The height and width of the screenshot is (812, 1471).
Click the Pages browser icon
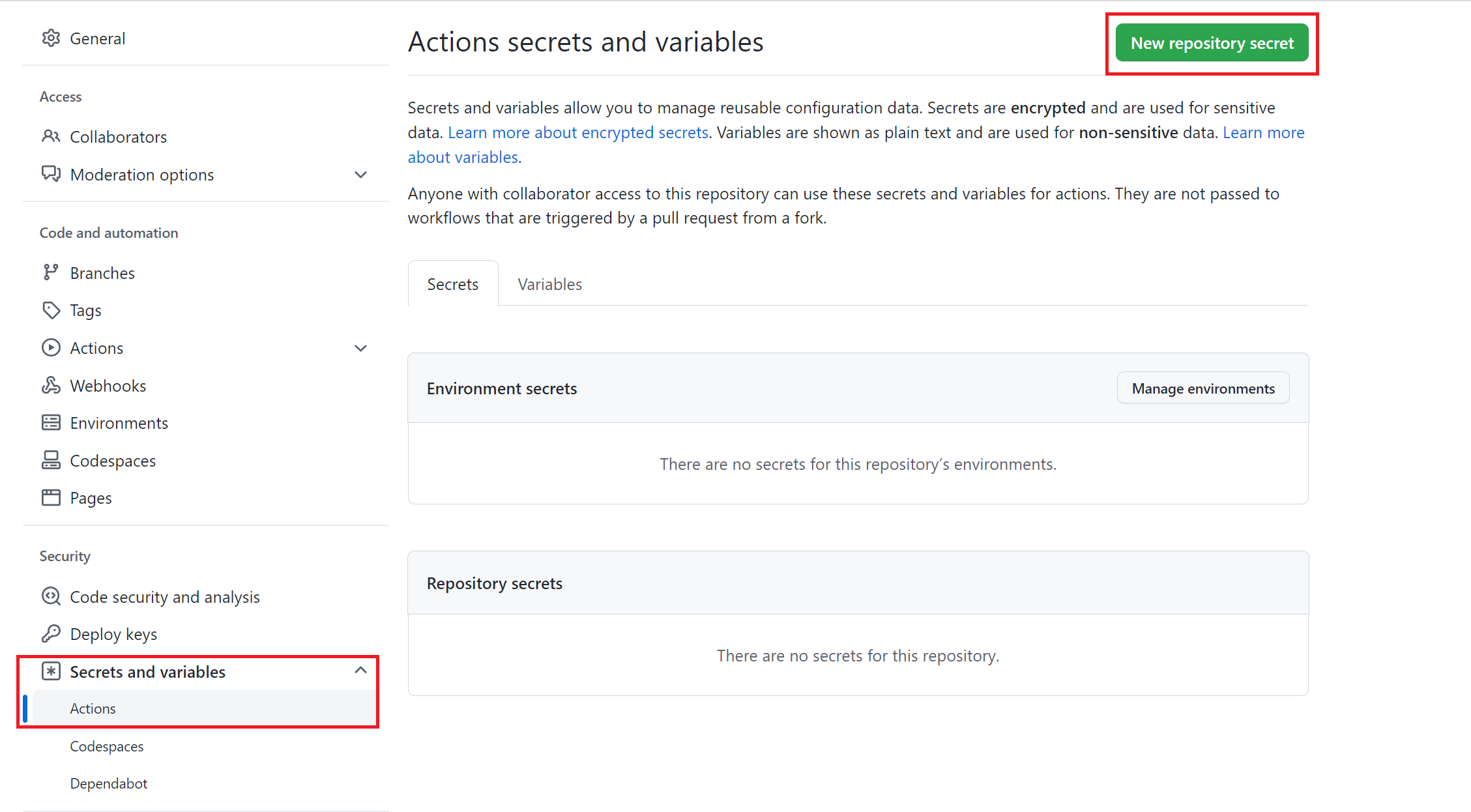click(51, 498)
